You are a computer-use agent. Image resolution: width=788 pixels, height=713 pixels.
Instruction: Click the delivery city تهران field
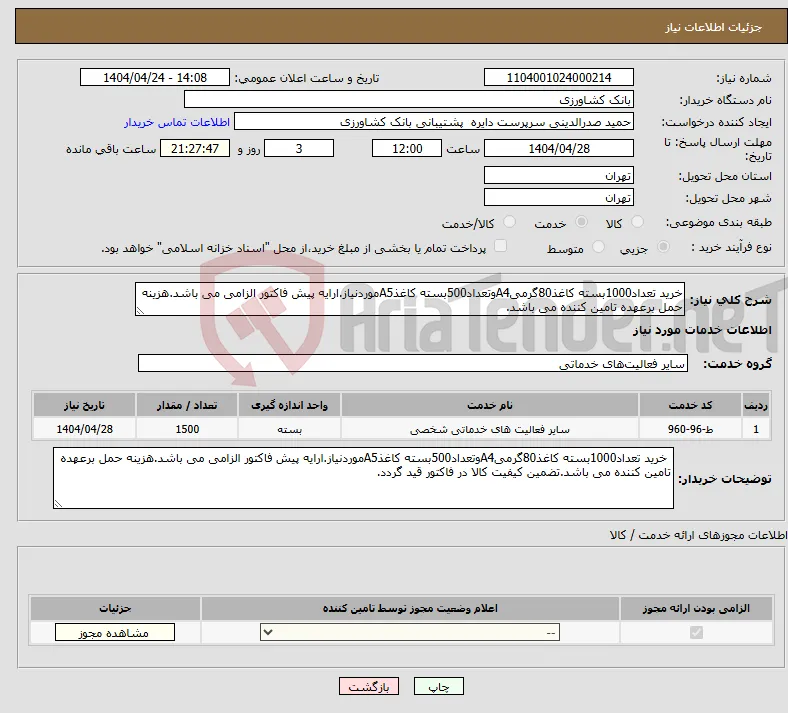(558, 197)
